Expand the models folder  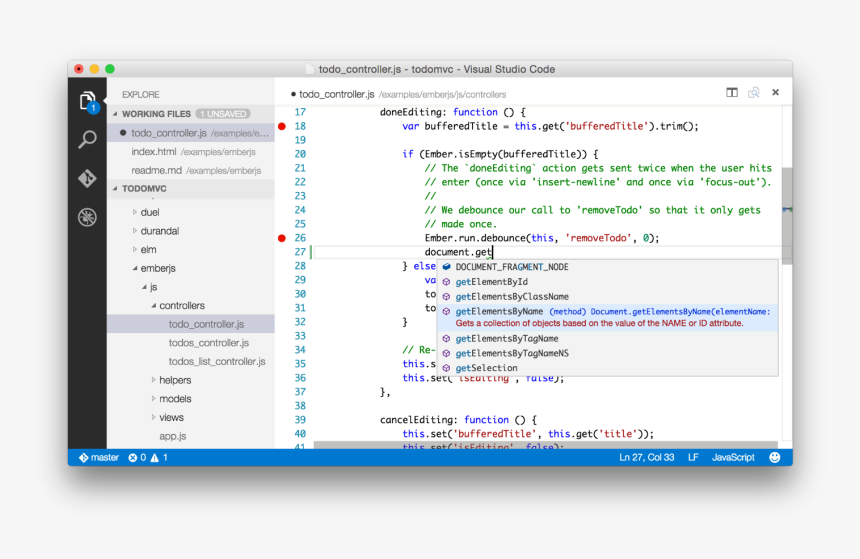(154, 398)
